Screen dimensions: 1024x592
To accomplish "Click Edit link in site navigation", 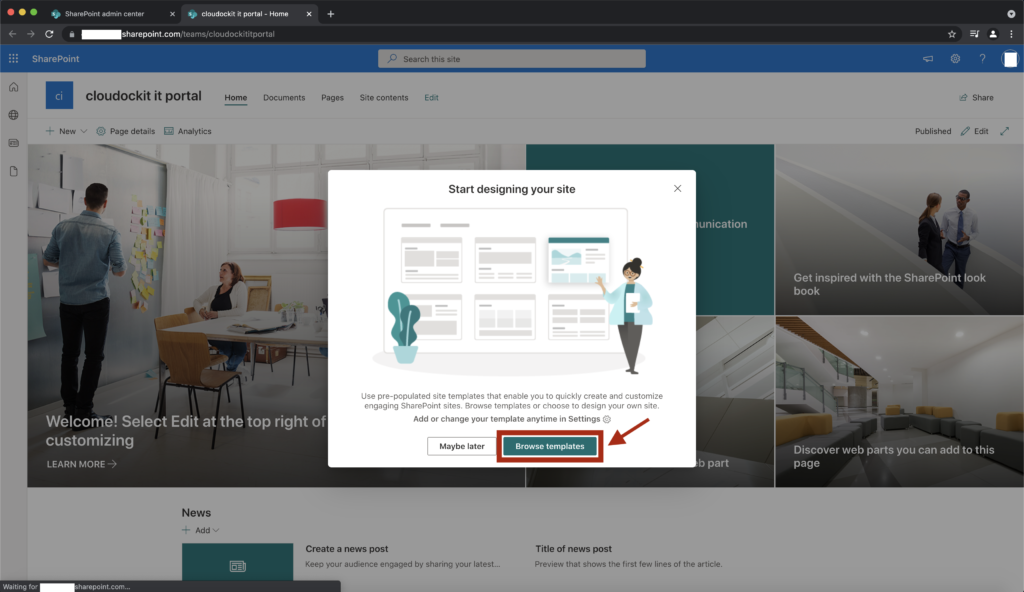I will click(x=431, y=97).
